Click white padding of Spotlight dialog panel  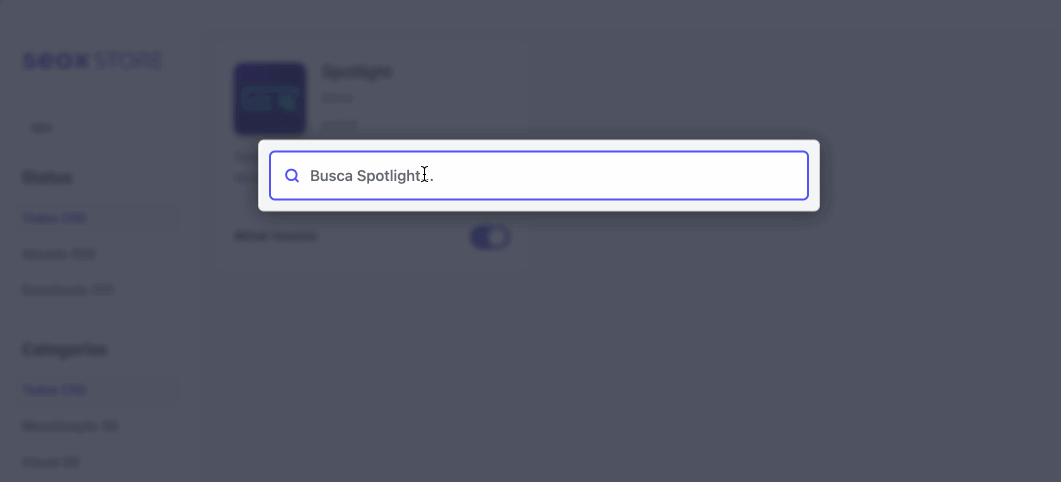pos(539,206)
